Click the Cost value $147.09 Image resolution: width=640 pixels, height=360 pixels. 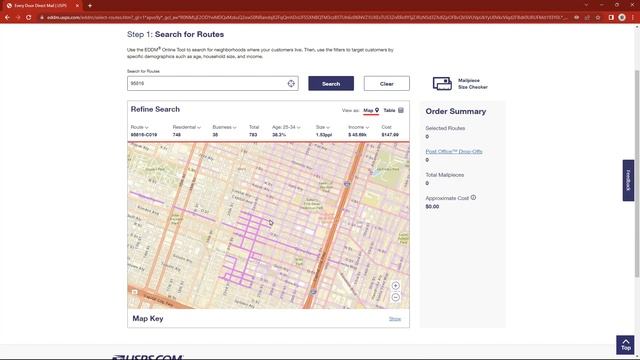click(390, 135)
